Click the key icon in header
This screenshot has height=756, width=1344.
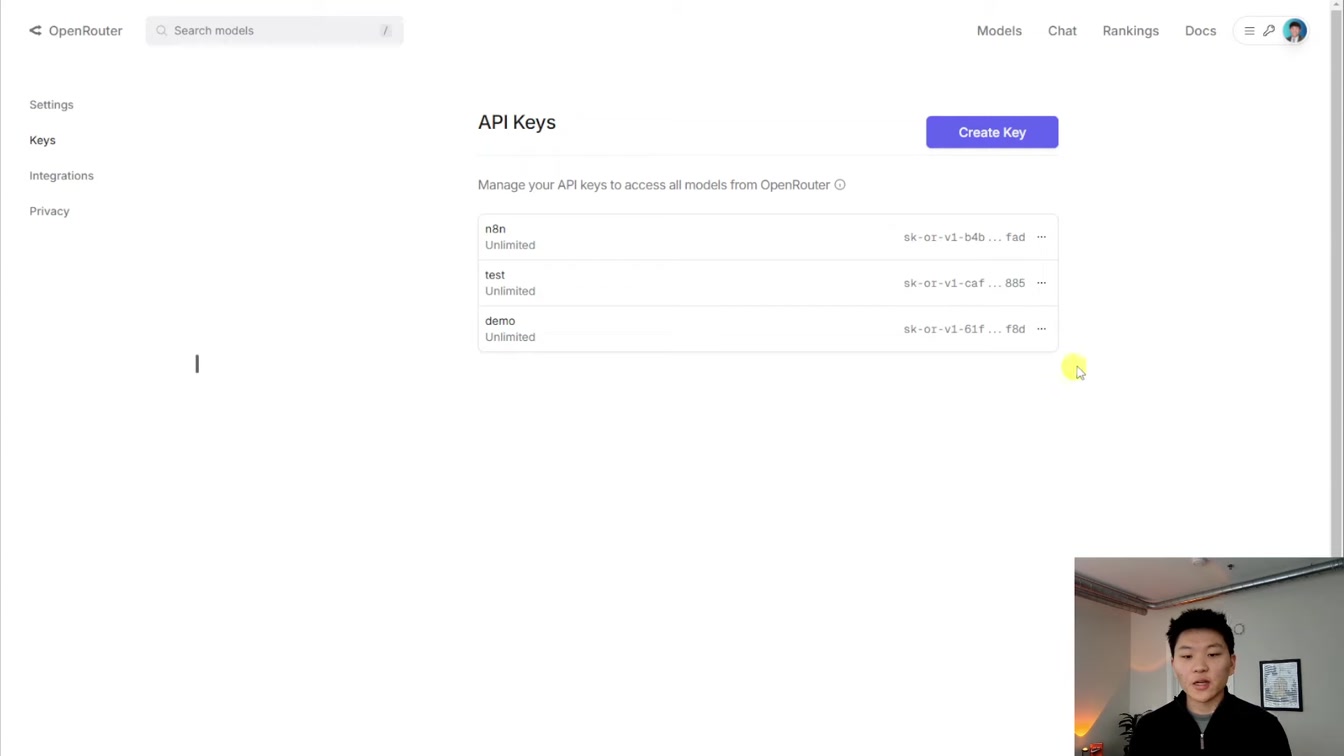[x=1269, y=31]
